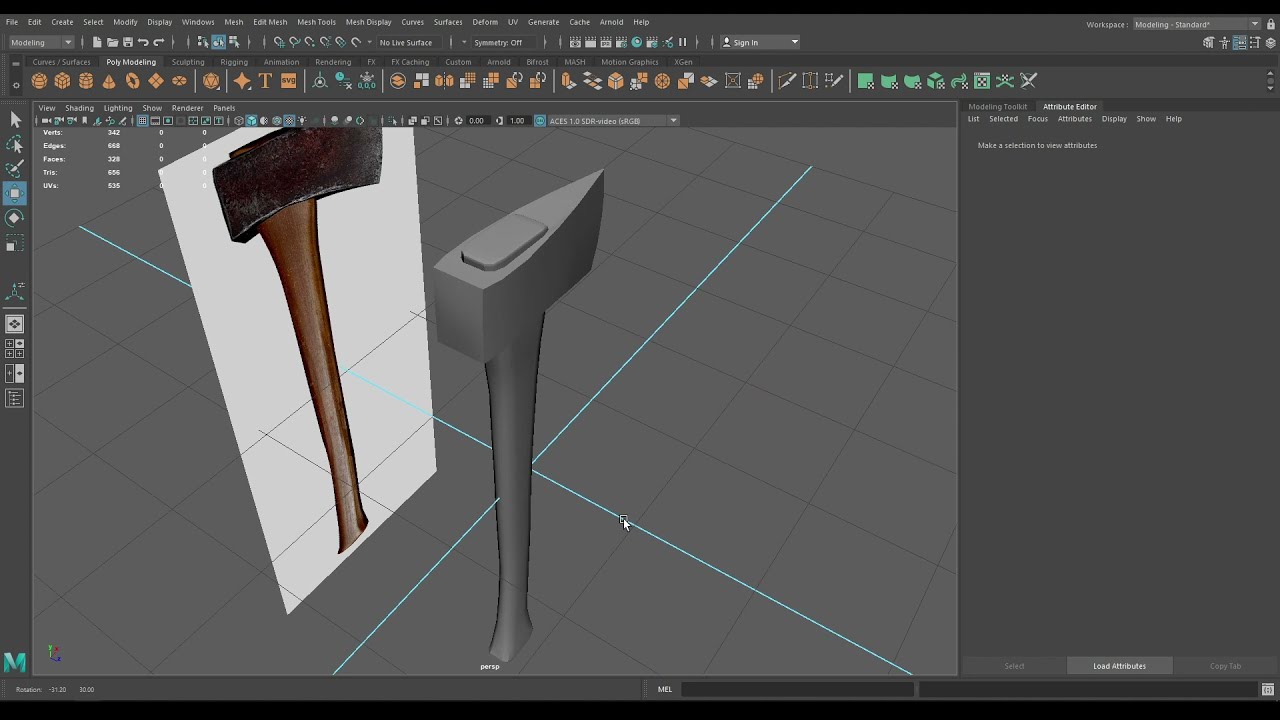Open the Focus menu in Attribute Editor
1280x720 pixels.
click(x=1038, y=119)
